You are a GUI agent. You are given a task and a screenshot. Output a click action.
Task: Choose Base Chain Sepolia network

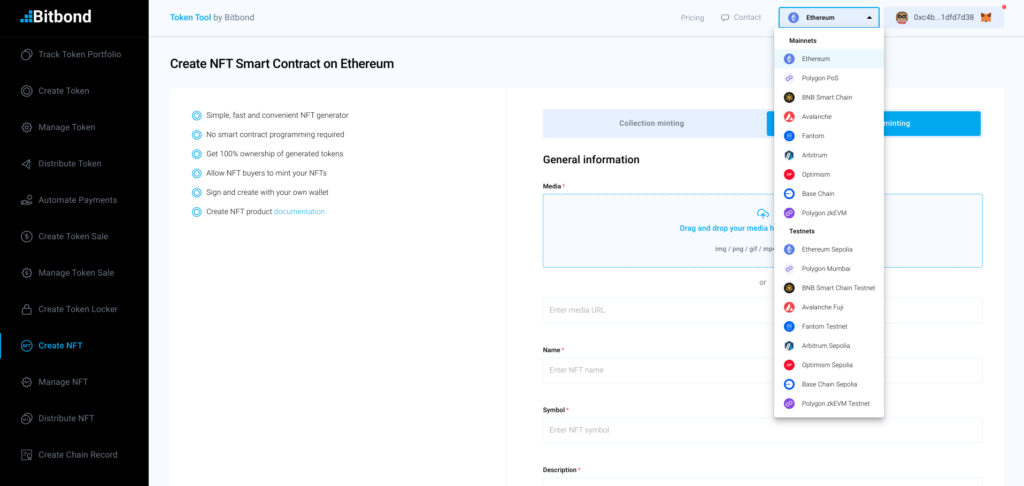click(x=829, y=384)
